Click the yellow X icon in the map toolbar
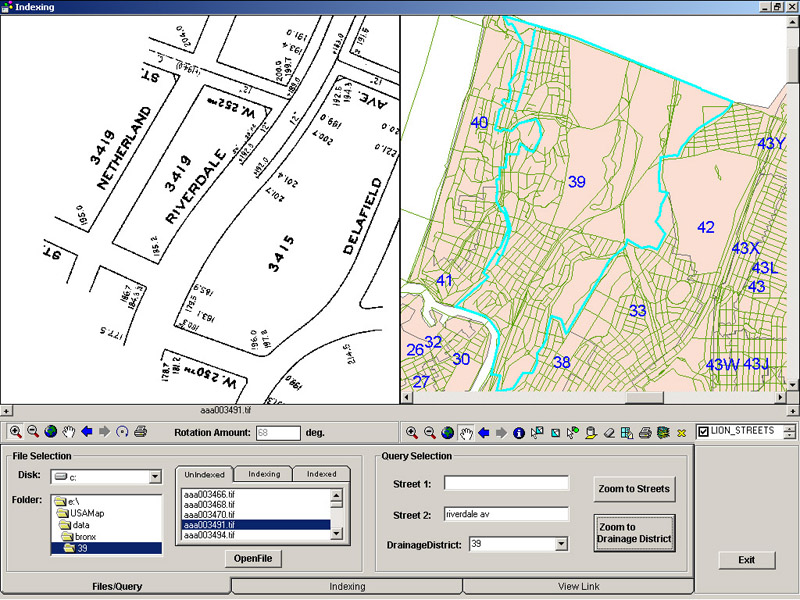The image size is (800, 600). point(681,433)
